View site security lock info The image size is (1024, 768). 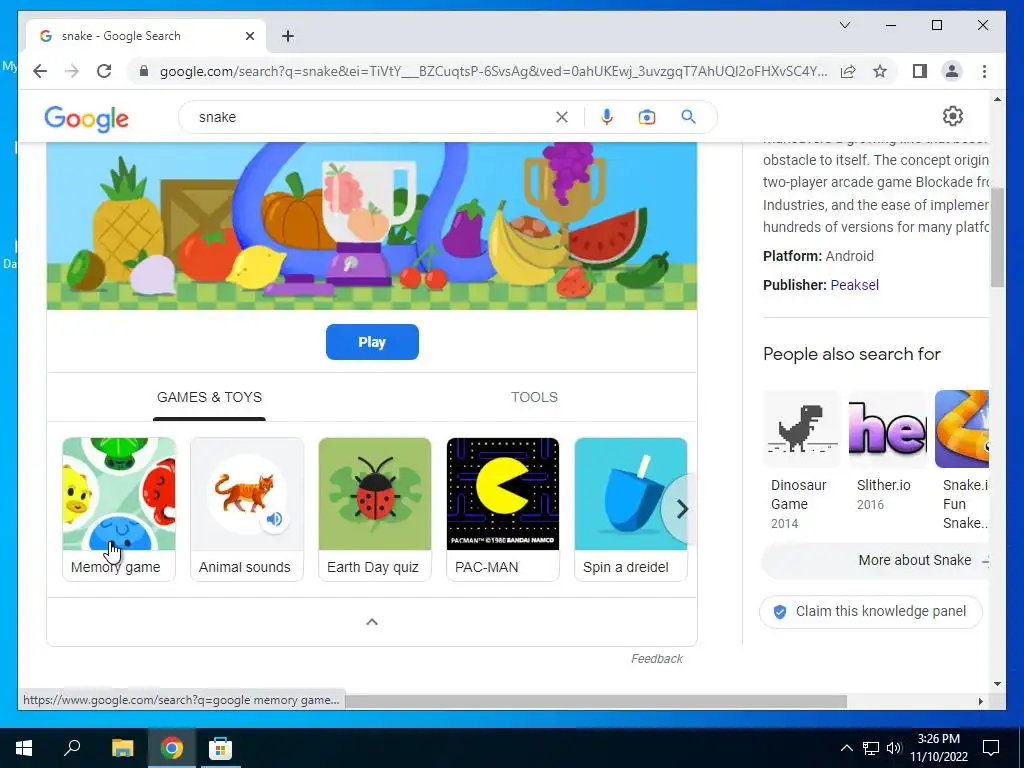[x=144, y=71]
